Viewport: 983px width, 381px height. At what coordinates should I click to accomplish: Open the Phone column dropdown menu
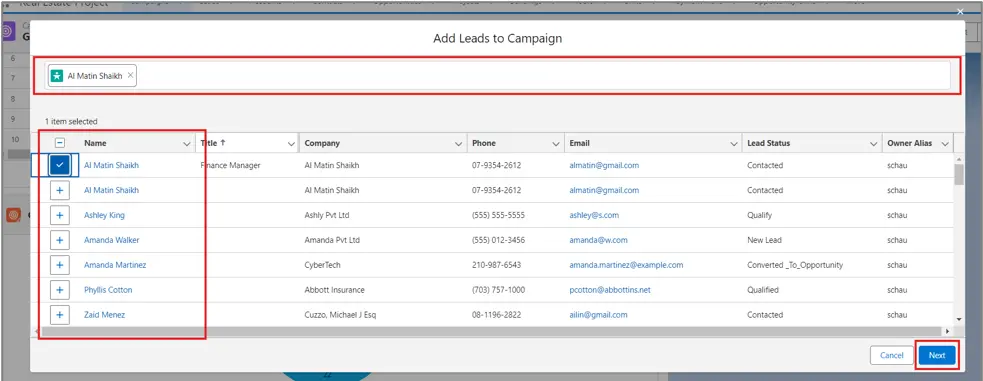coord(556,144)
